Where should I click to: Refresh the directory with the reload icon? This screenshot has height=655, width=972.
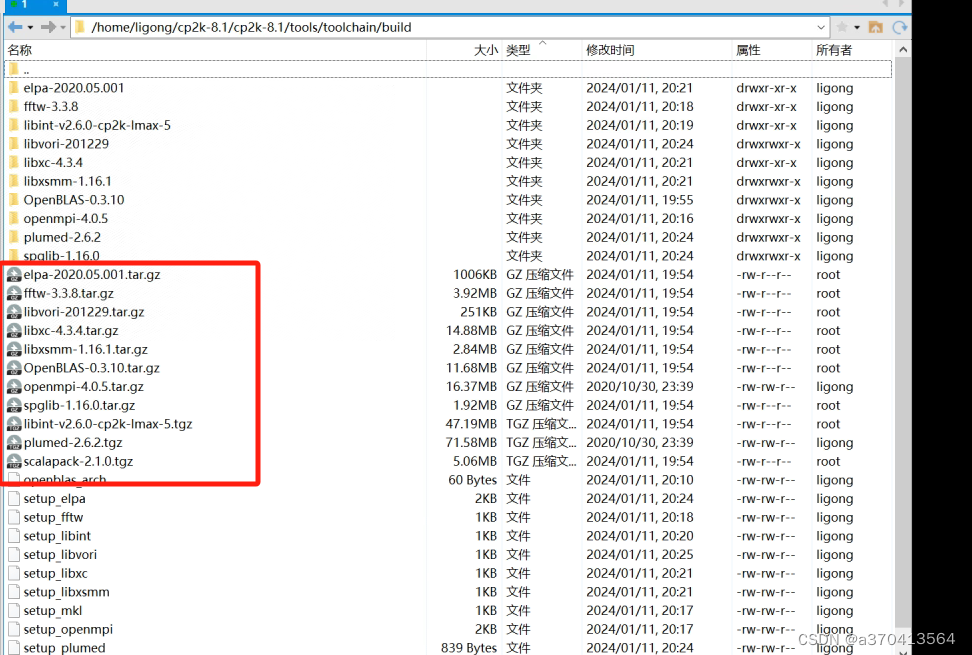901,28
